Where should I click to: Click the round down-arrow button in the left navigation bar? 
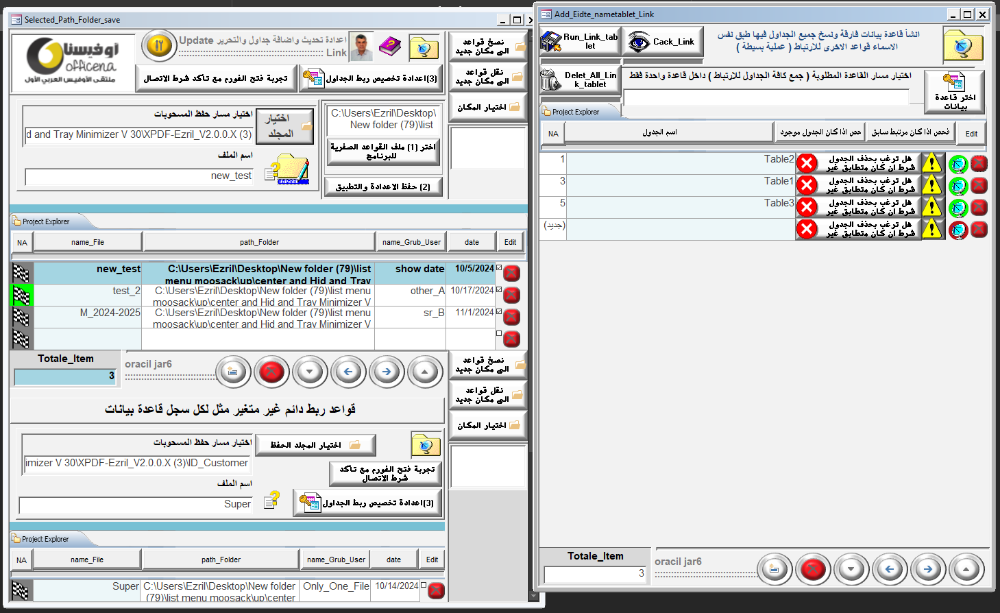click(310, 371)
